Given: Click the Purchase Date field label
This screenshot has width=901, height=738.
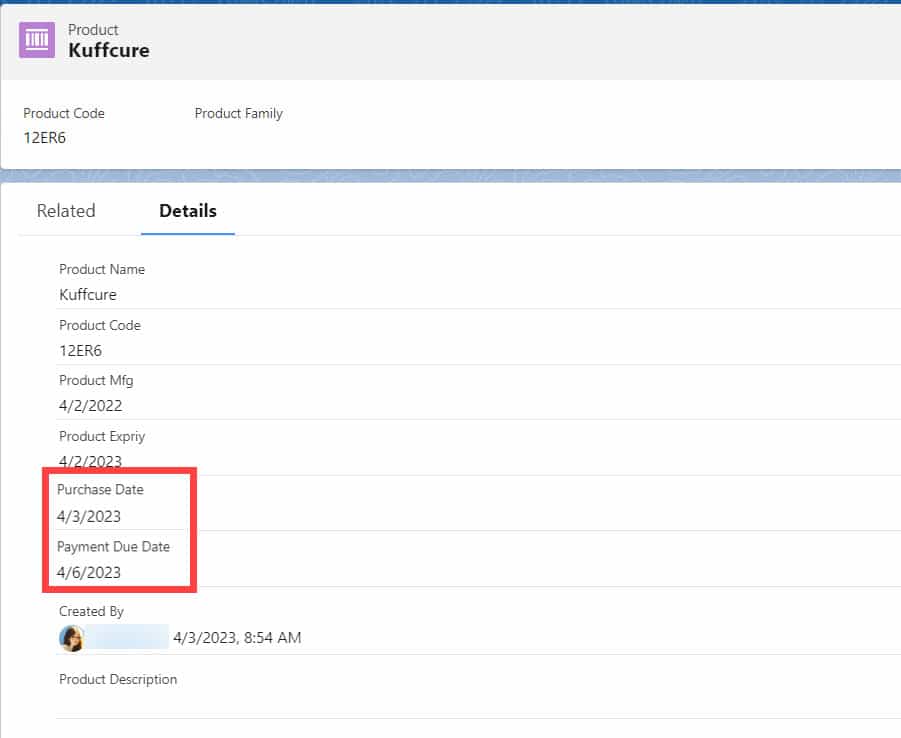Looking at the screenshot, I should pyautogui.click(x=99, y=490).
